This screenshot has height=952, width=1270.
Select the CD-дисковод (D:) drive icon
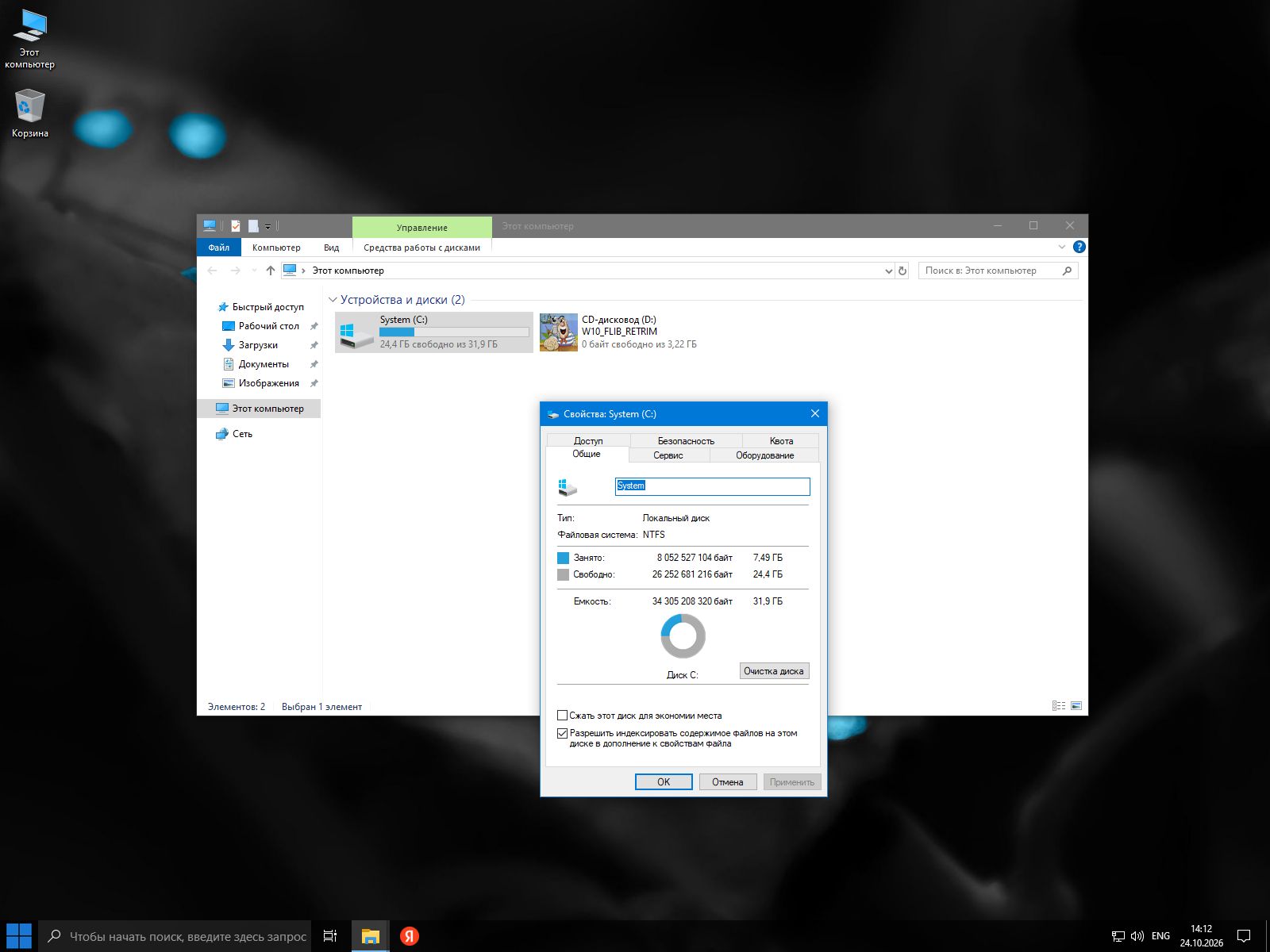click(559, 332)
